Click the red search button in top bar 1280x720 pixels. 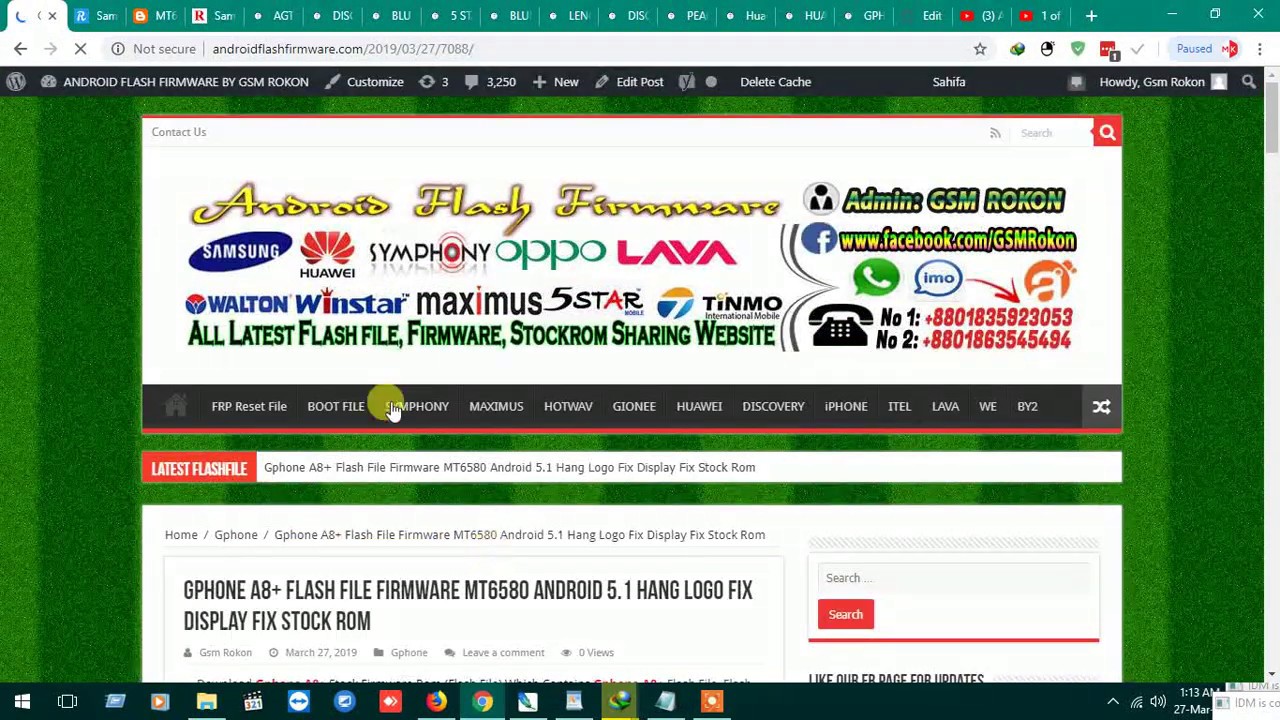1107,133
